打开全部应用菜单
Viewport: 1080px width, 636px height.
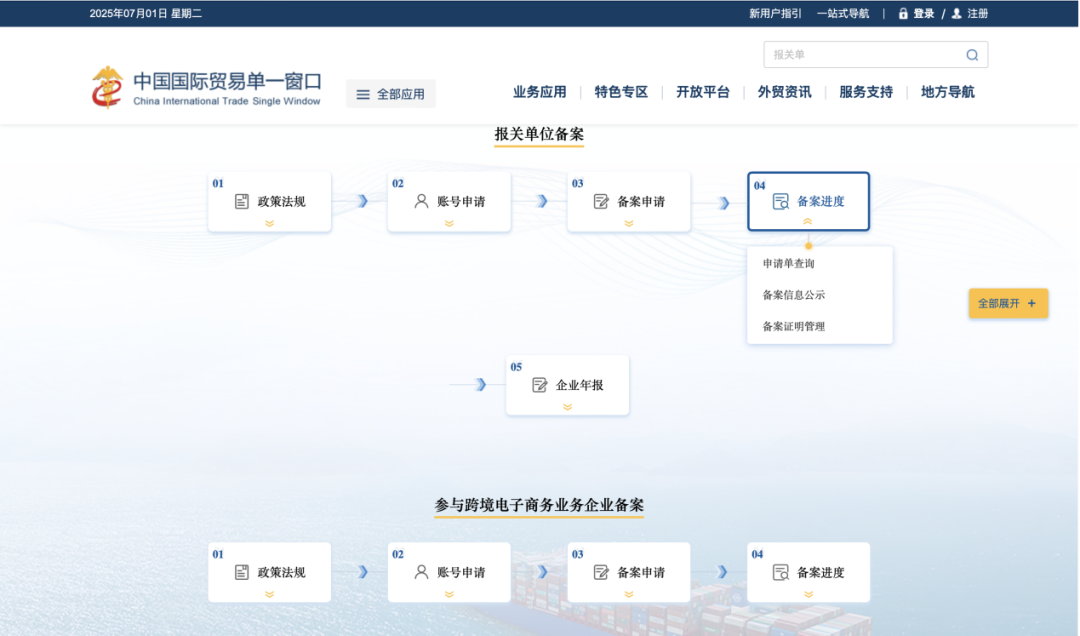pos(390,92)
